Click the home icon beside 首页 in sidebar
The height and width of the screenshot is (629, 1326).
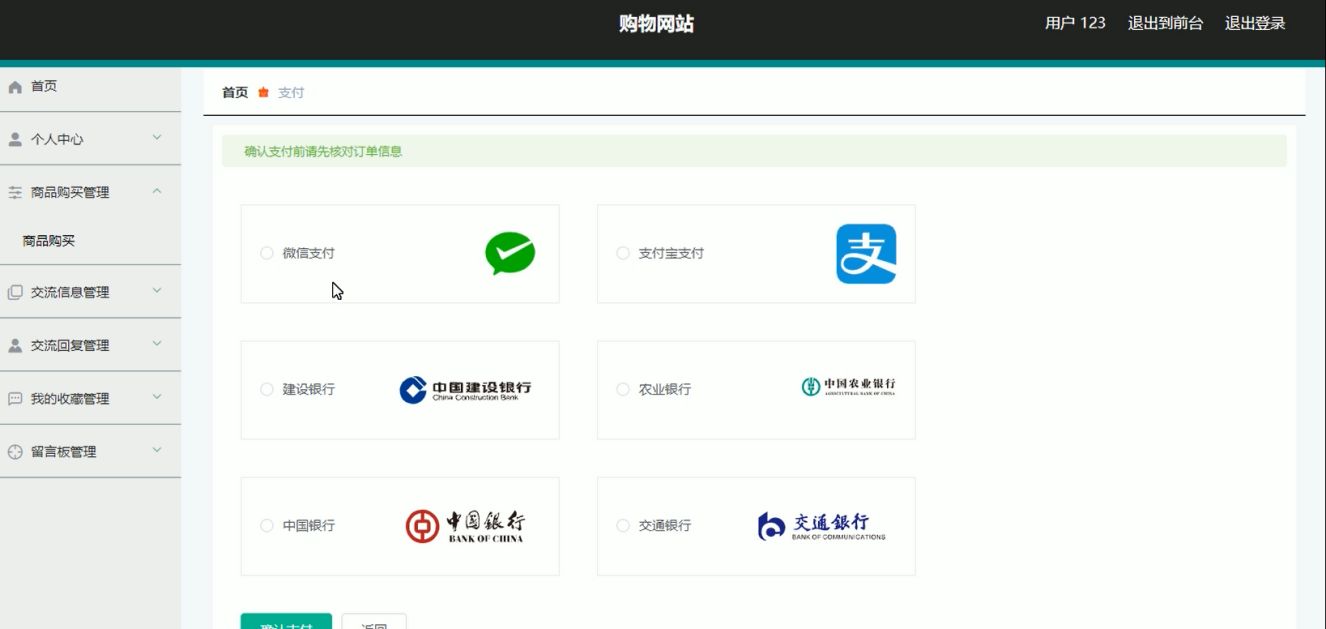(x=15, y=87)
